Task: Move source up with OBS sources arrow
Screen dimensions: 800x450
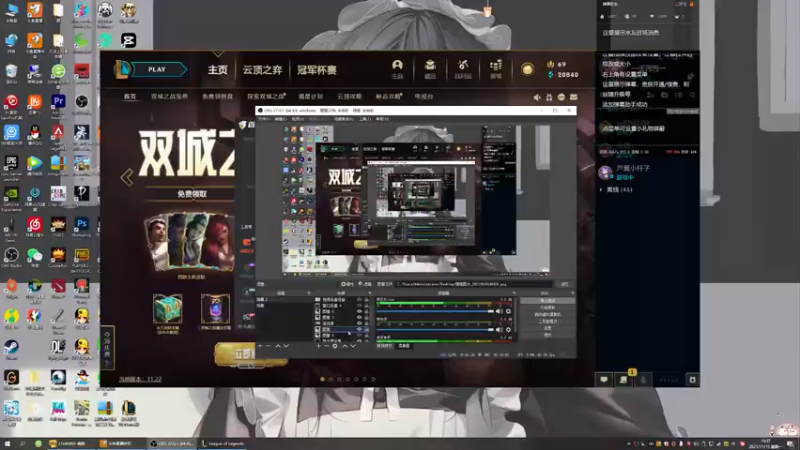Action: [344, 346]
